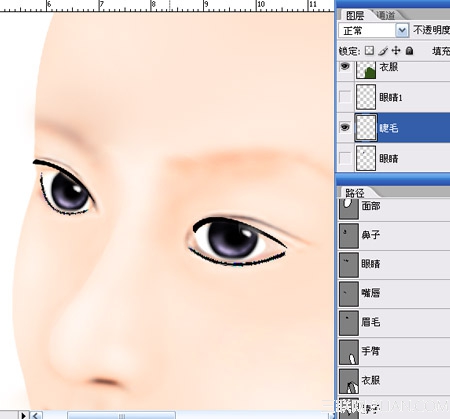The width and height of the screenshot is (450, 419).
Task: Show the 眼睛1 layer using its visibility box
Action: 345,97
